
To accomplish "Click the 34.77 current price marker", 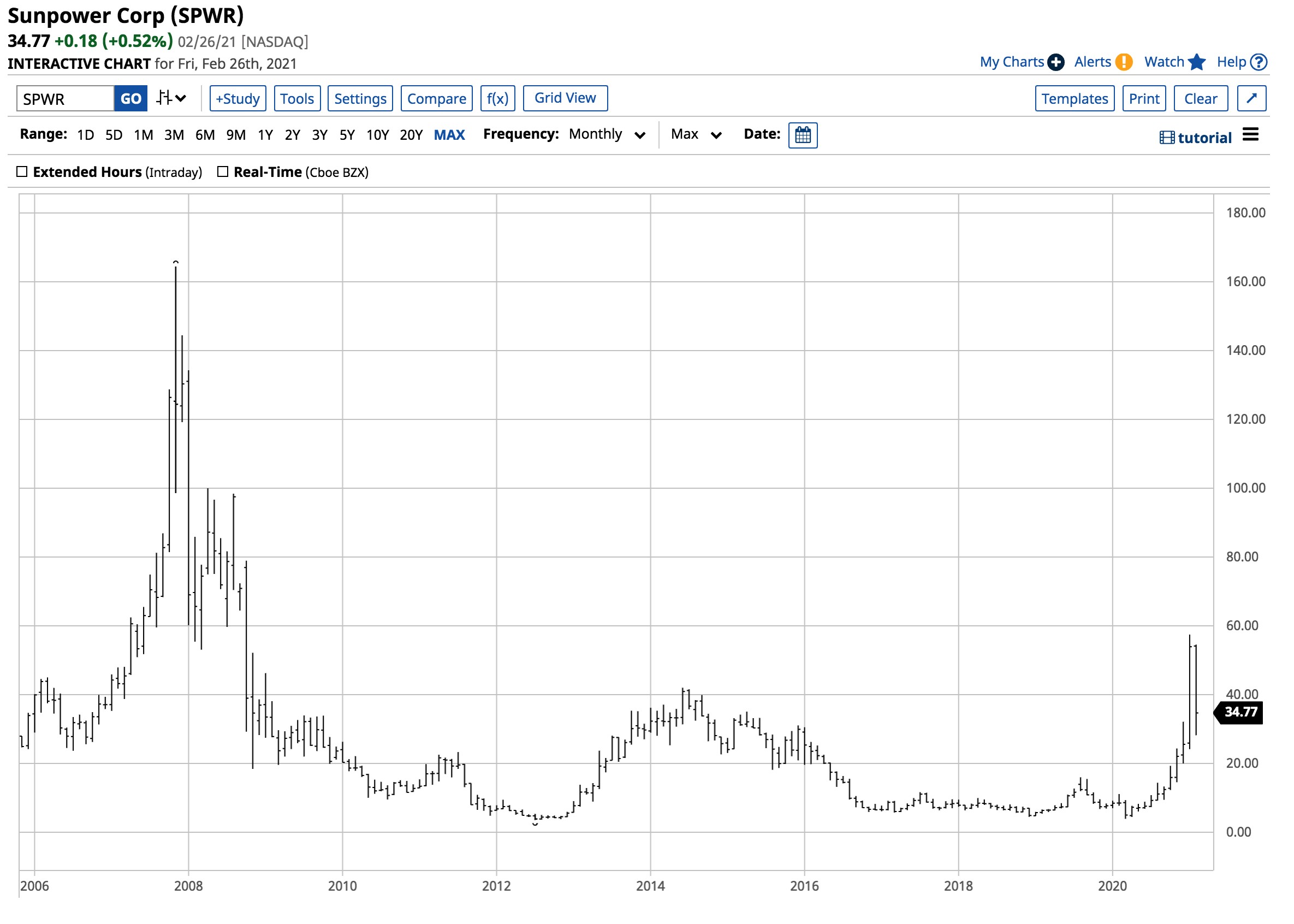I will [x=1238, y=712].
